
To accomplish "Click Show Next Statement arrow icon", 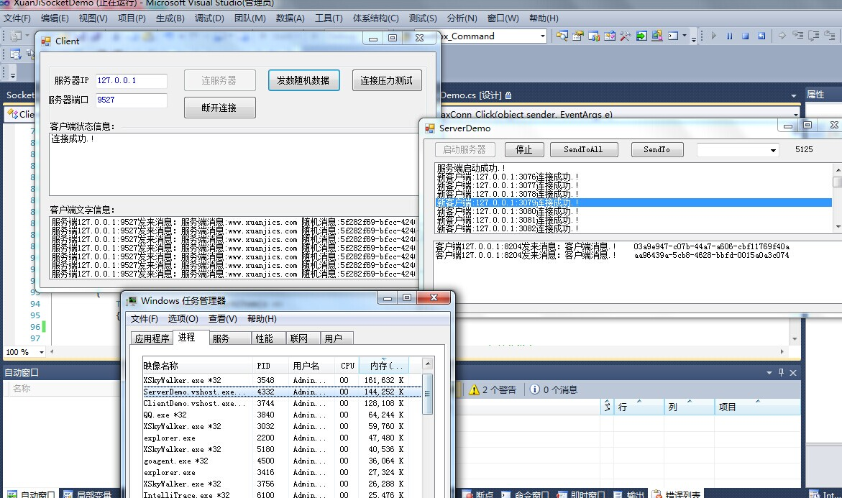I will click(782, 35).
